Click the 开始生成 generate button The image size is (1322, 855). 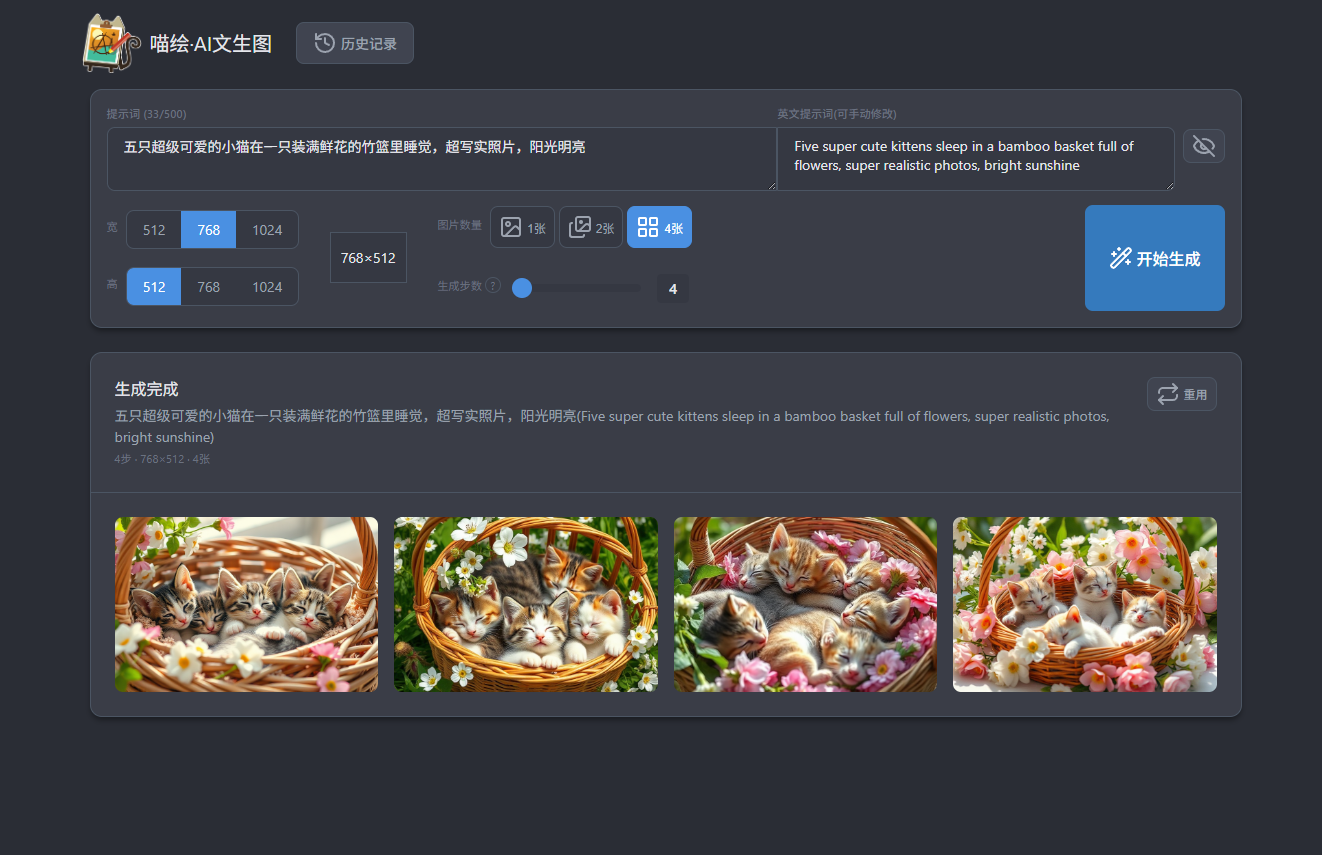coord(1155,258)
